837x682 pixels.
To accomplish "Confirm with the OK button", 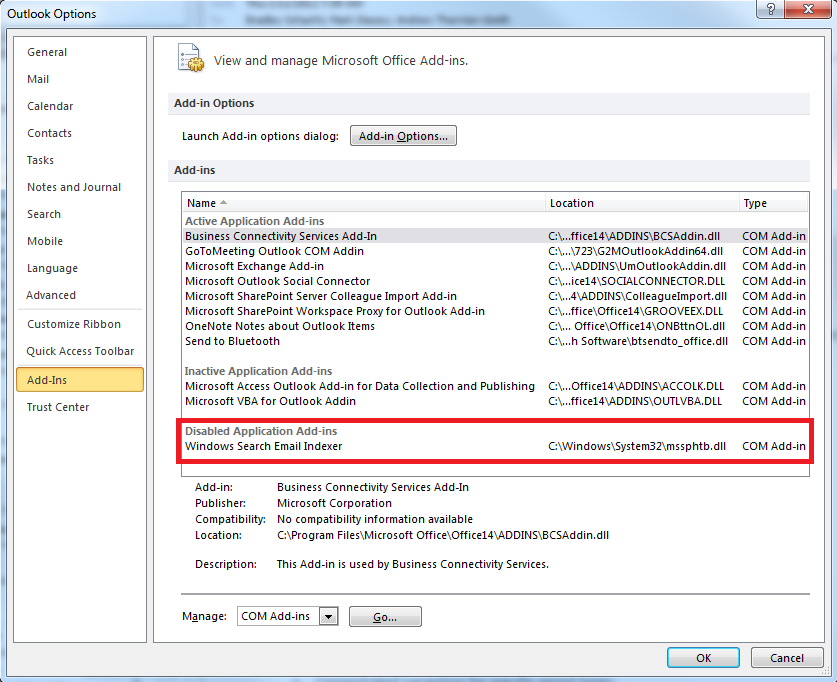I will [703, 657].
